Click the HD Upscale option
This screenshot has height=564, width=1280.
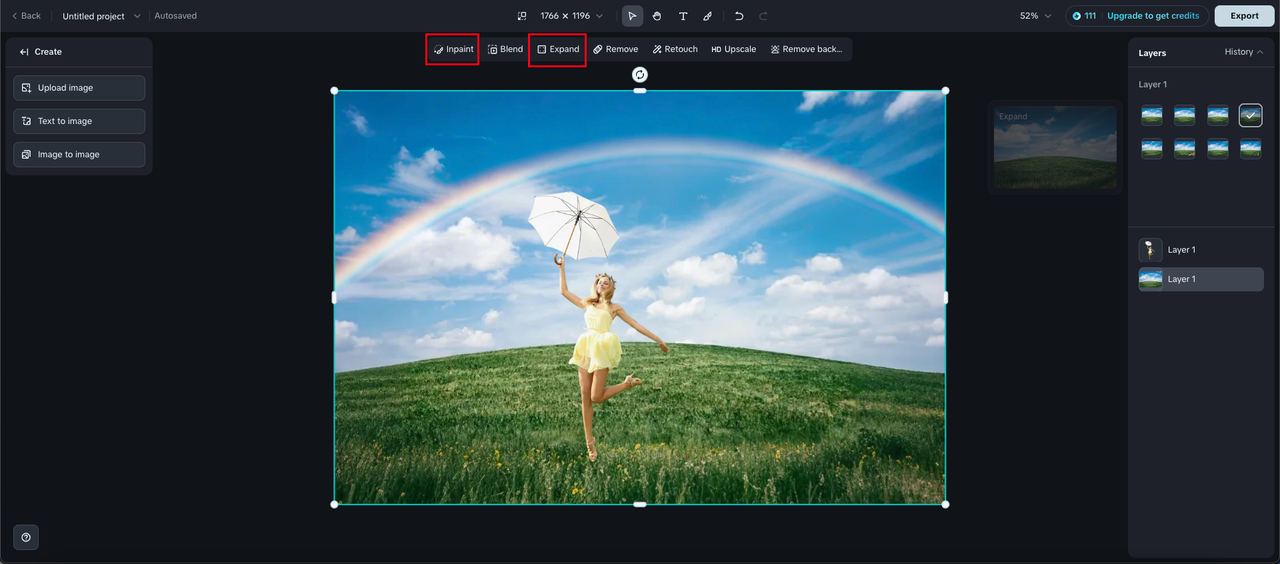pos(733,49)
